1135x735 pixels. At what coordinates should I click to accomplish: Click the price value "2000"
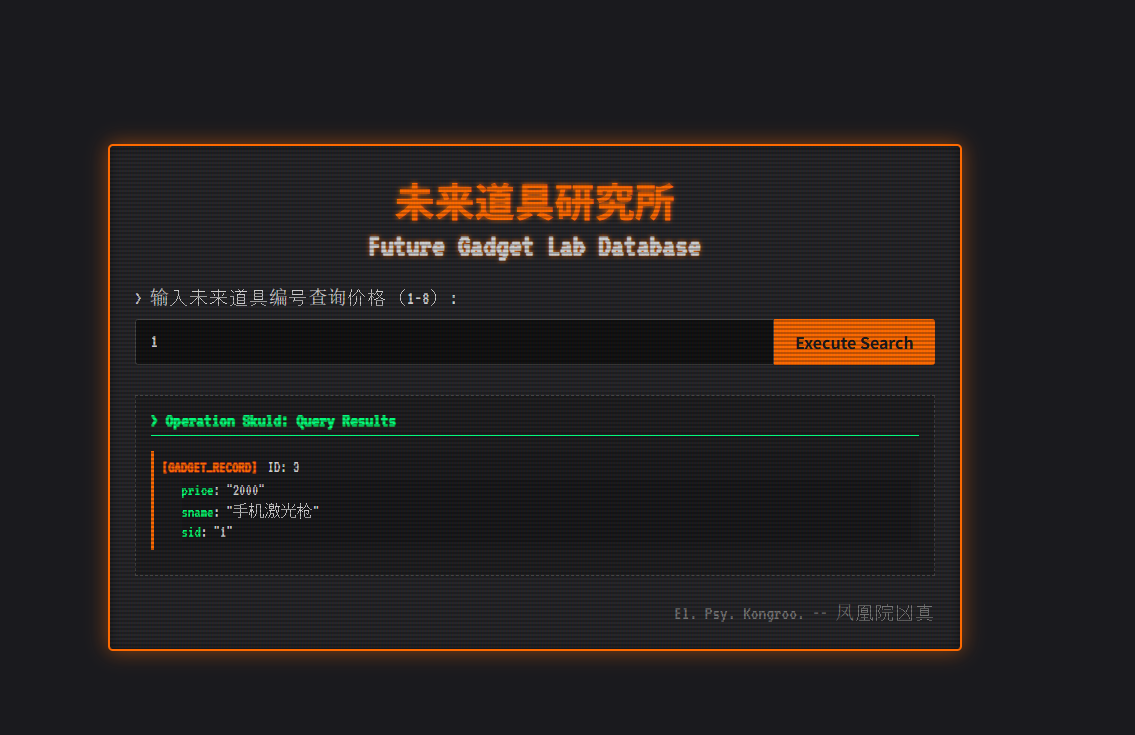245,490
